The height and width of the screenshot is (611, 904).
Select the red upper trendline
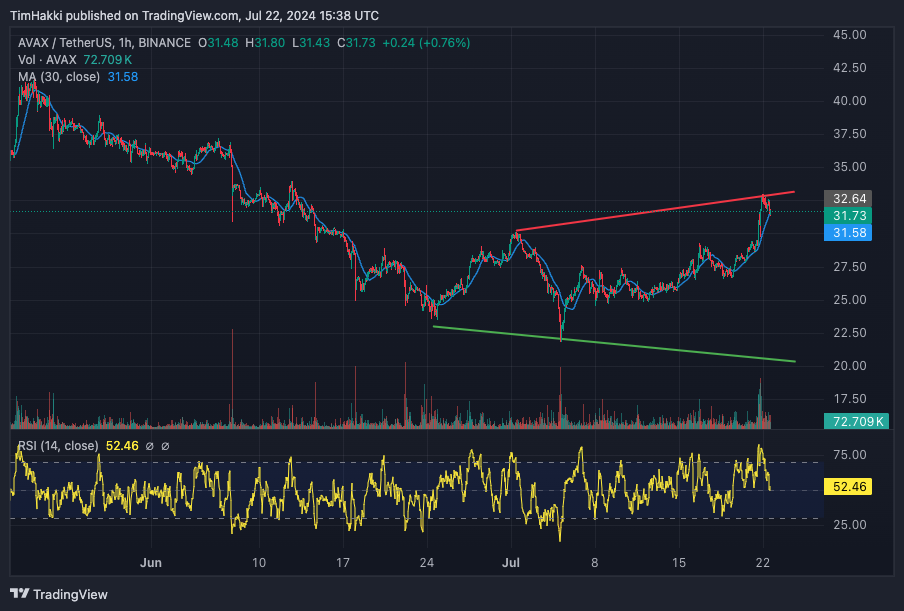coord(650,211)
